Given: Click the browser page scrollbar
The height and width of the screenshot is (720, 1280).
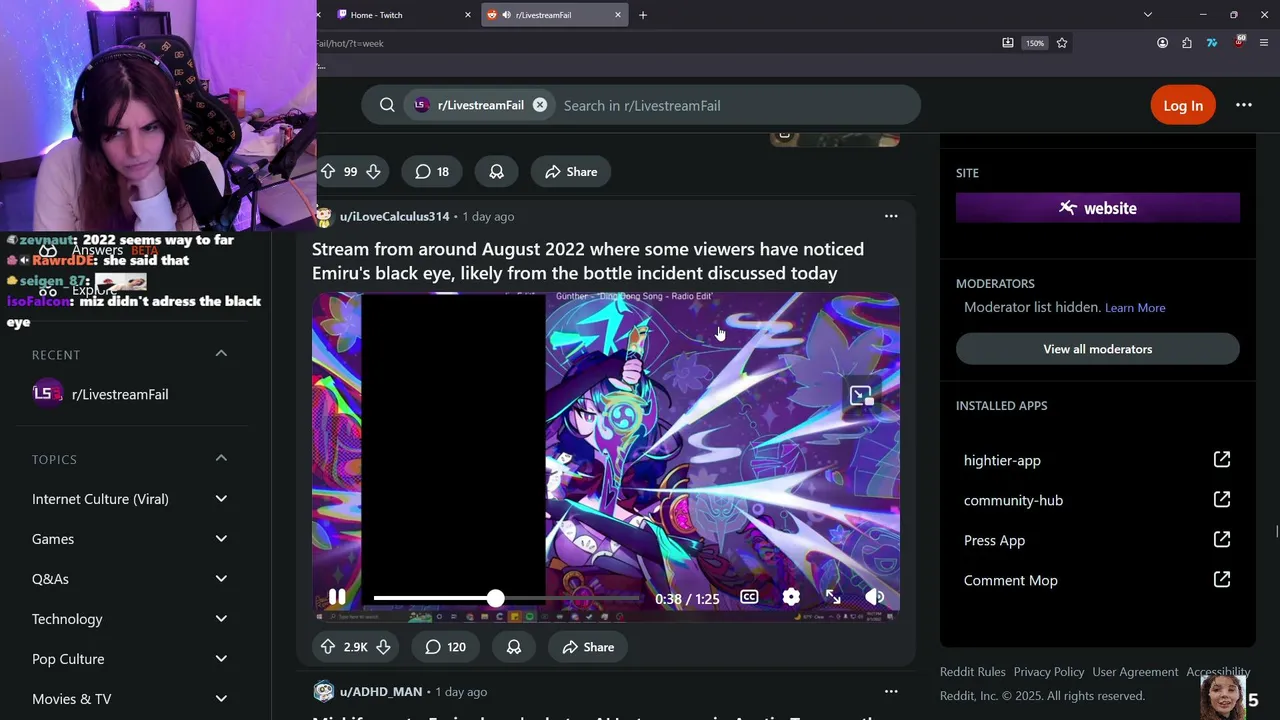Looking at the screenshot, I should pos(1277,531).
